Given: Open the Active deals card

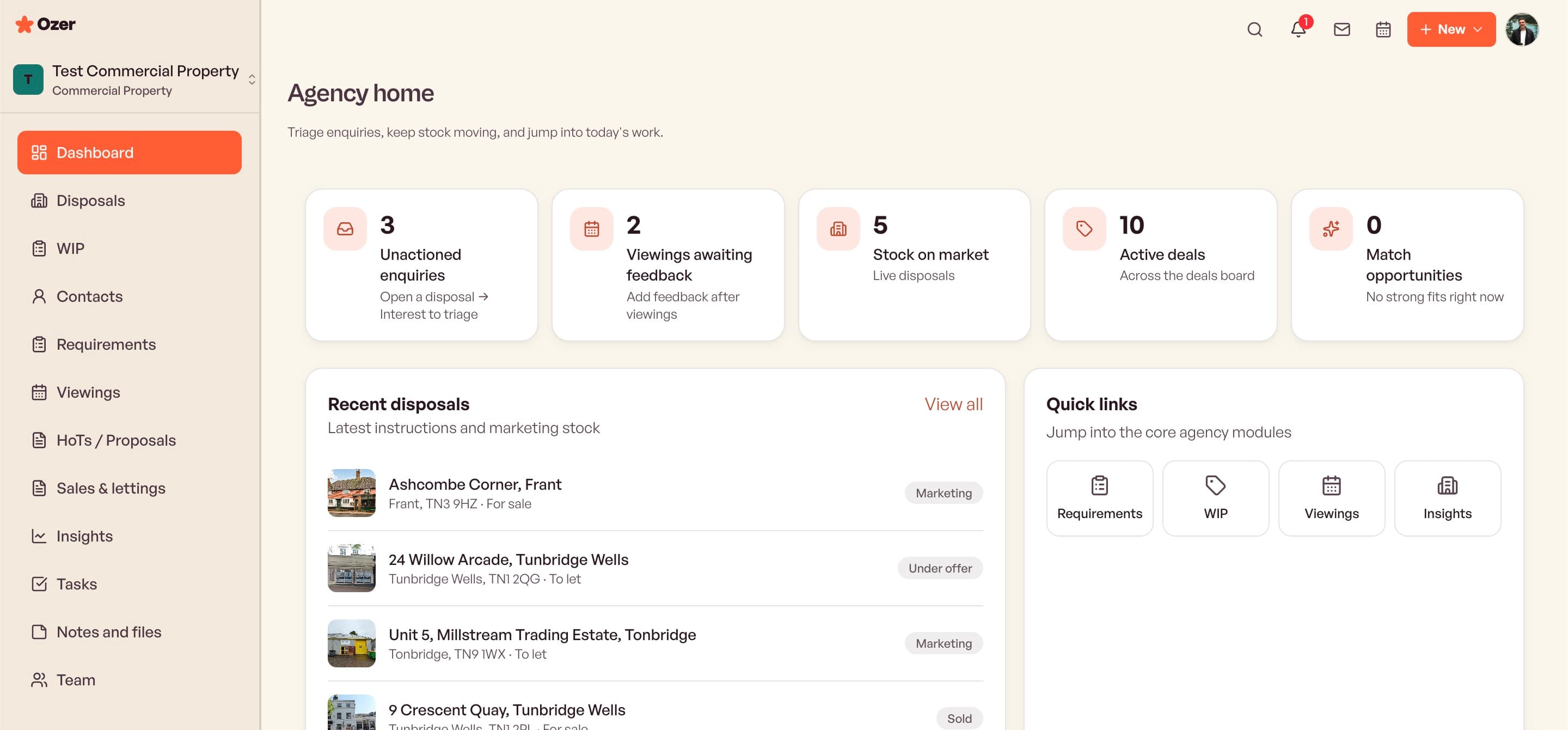Looking at the screenshot, I should pos(1161,265).
